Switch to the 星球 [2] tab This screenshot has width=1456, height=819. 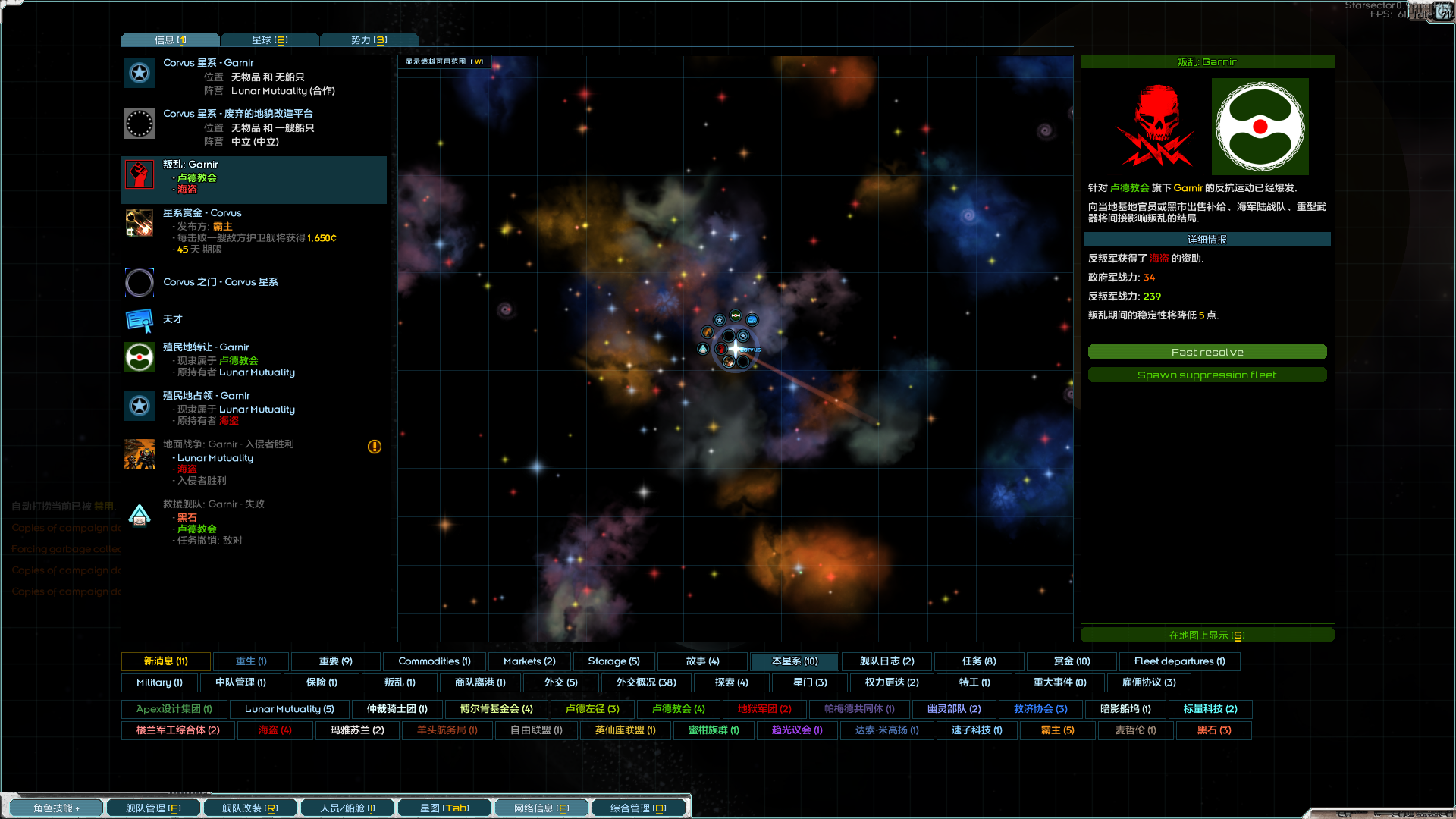(x=270, y=40)
